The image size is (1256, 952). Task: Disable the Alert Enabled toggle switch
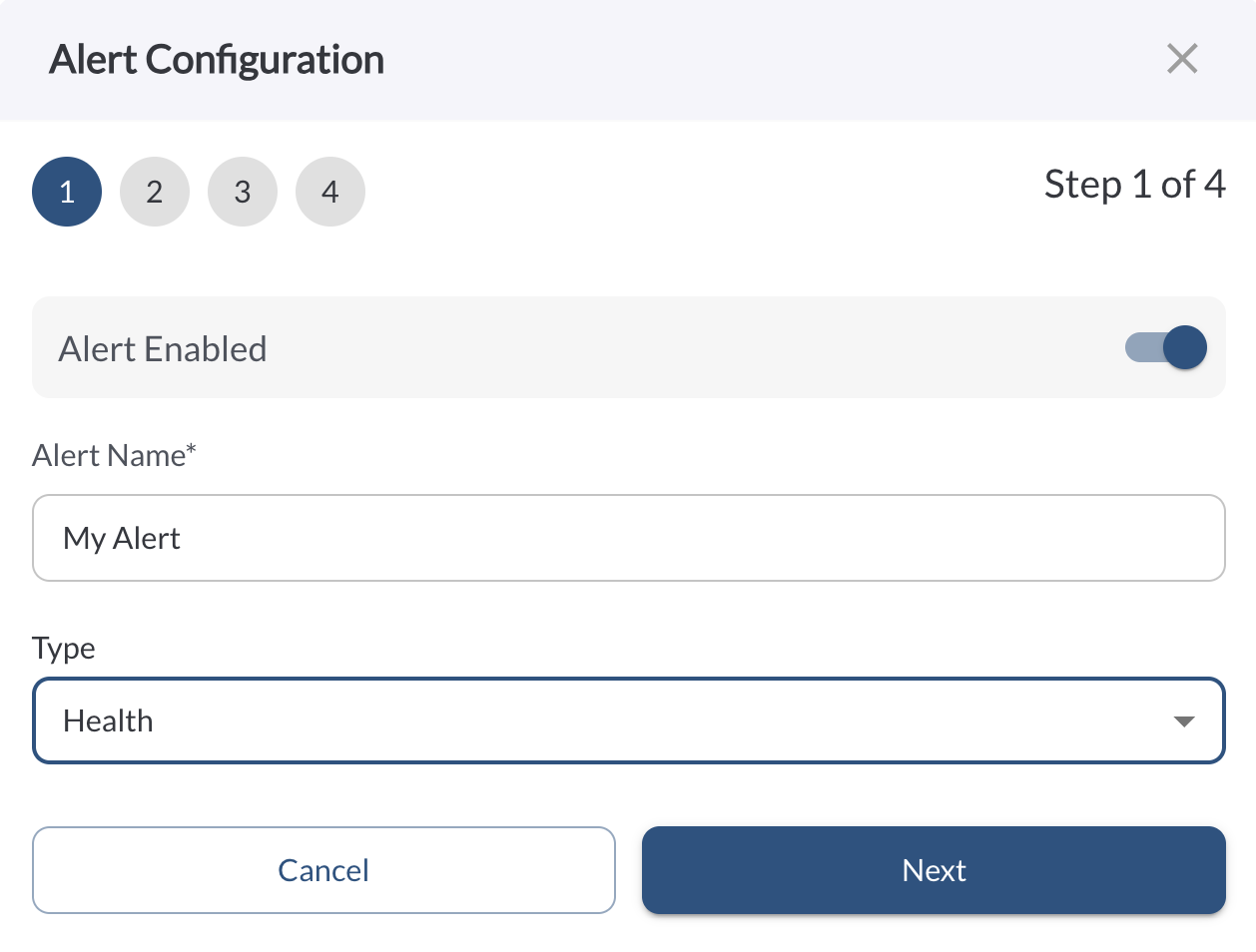[1166, 347]
